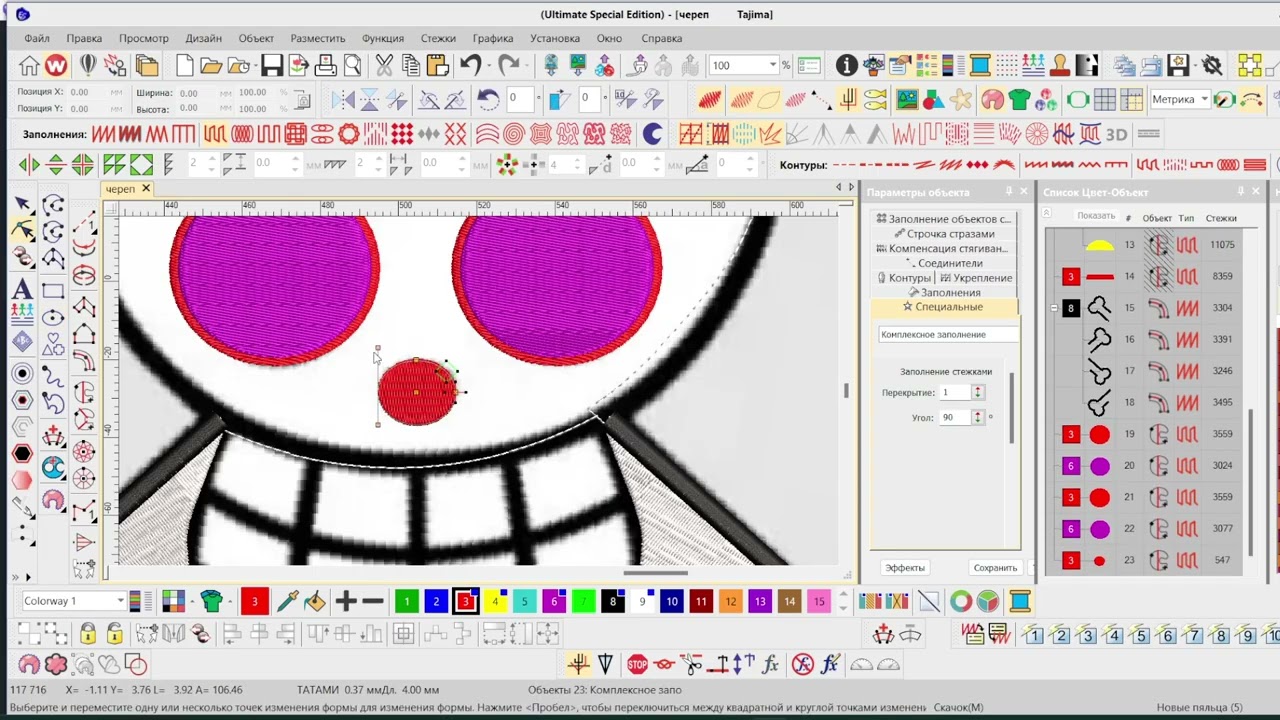Collapse all items in the Color-Object list
1280x720 pixels.
tap(1048, 213)
